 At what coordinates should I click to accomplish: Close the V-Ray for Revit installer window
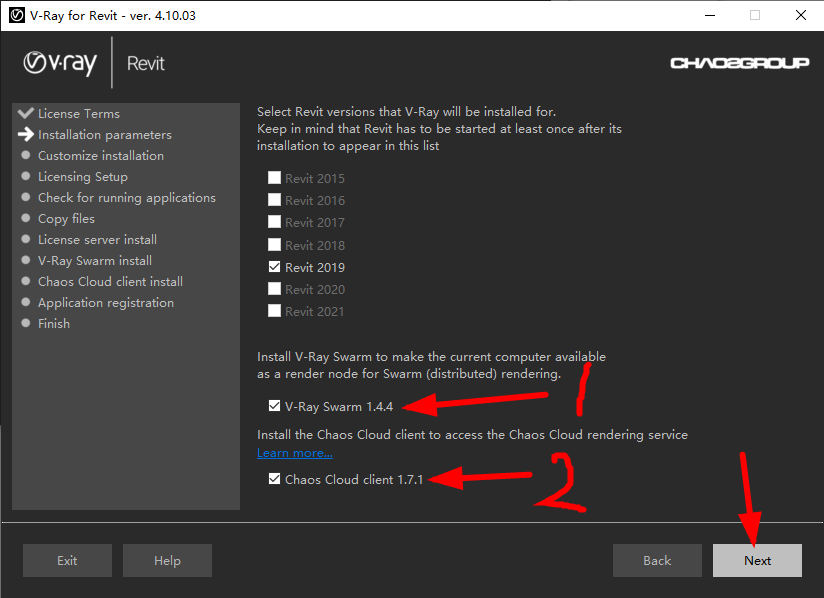pos(801,15)
